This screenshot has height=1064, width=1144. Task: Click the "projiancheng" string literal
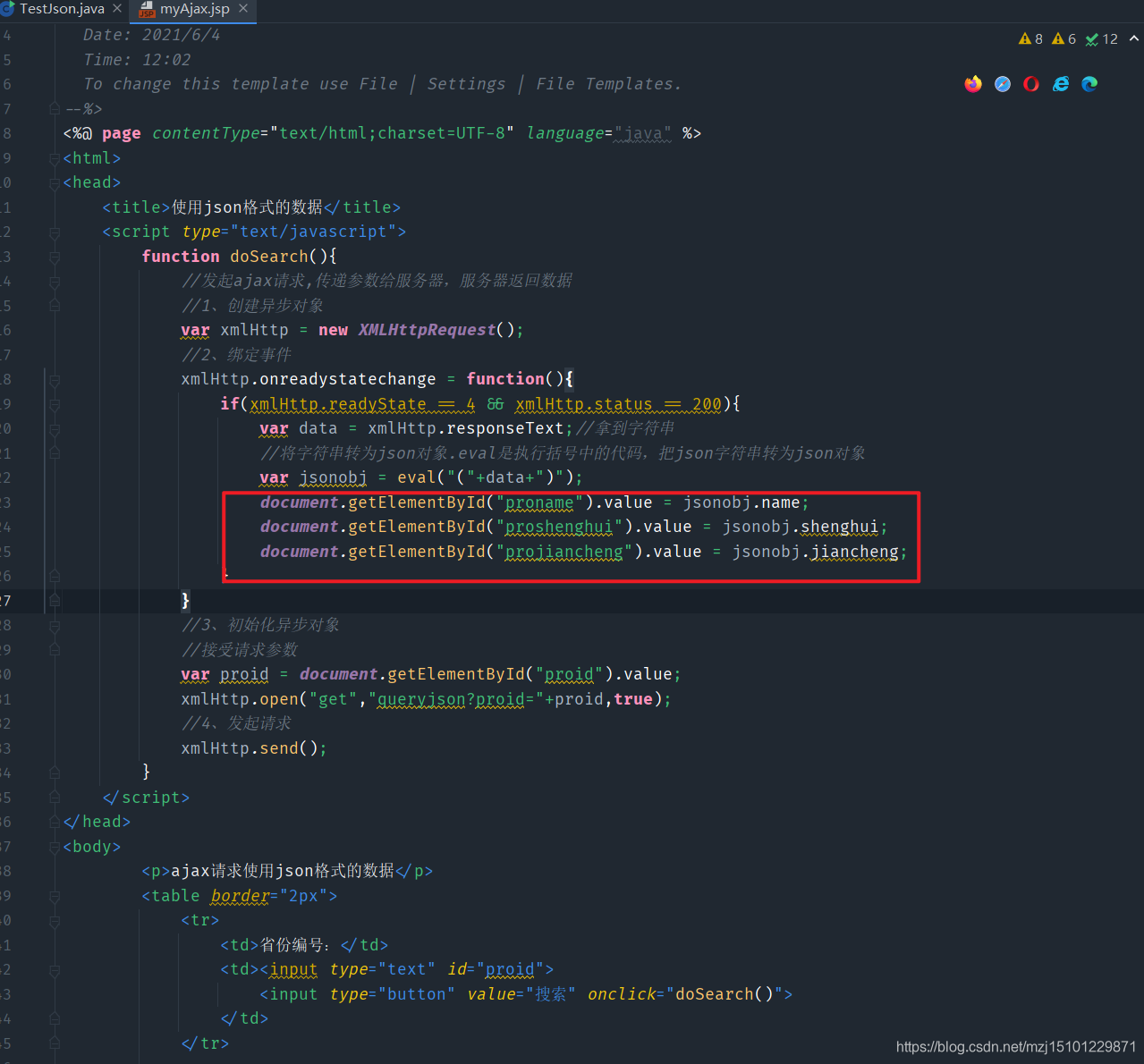[x=564, y=552]
